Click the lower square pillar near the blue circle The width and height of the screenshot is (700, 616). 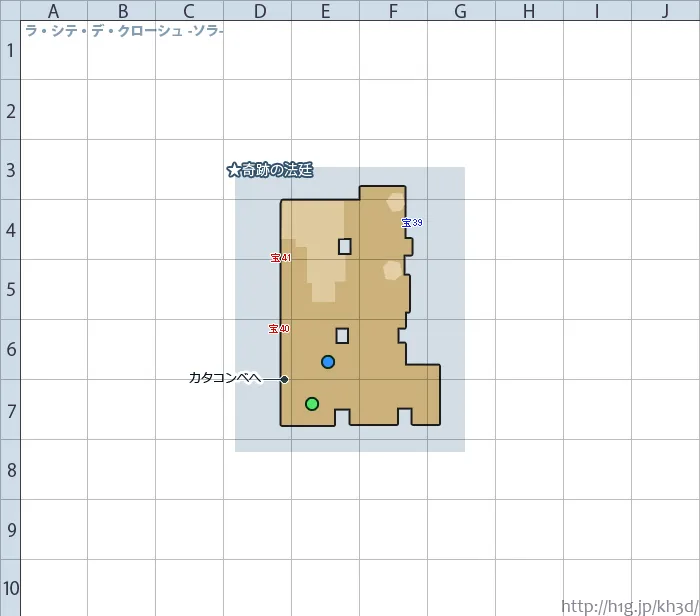(x=342, y=336)
